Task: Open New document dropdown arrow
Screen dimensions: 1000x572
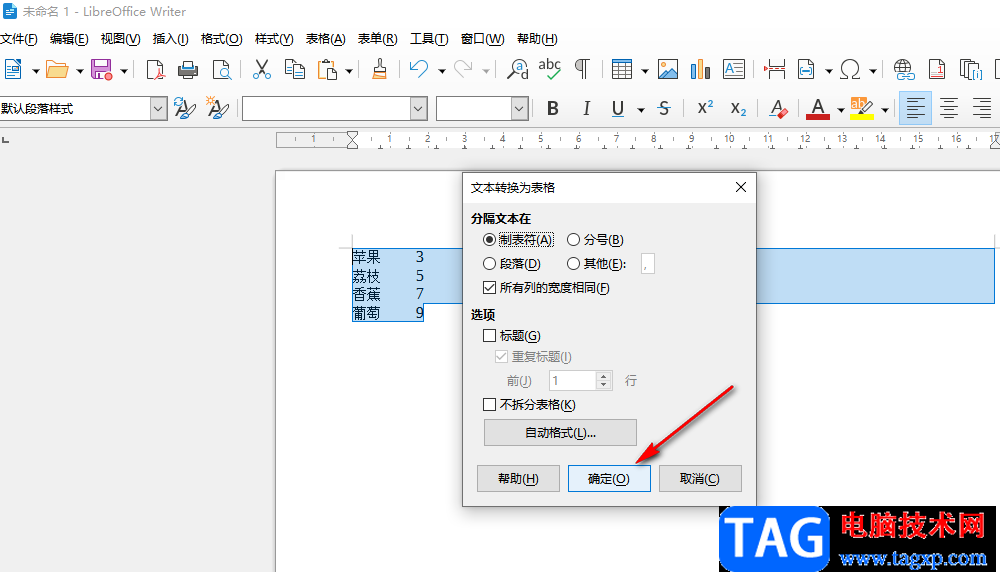Action: (35, 71)
